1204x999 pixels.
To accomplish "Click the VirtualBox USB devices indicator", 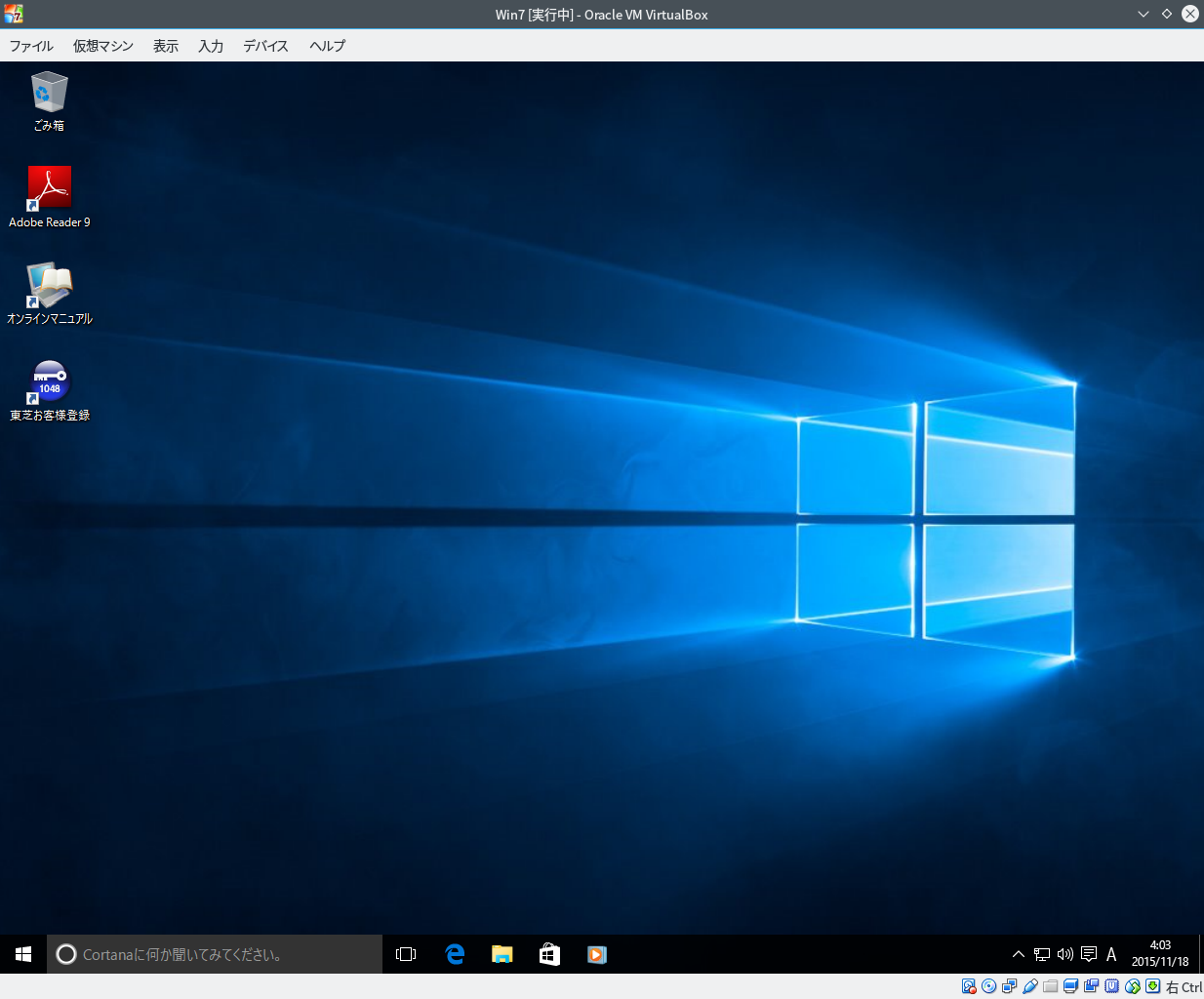I will click(x=1029, y=986).
